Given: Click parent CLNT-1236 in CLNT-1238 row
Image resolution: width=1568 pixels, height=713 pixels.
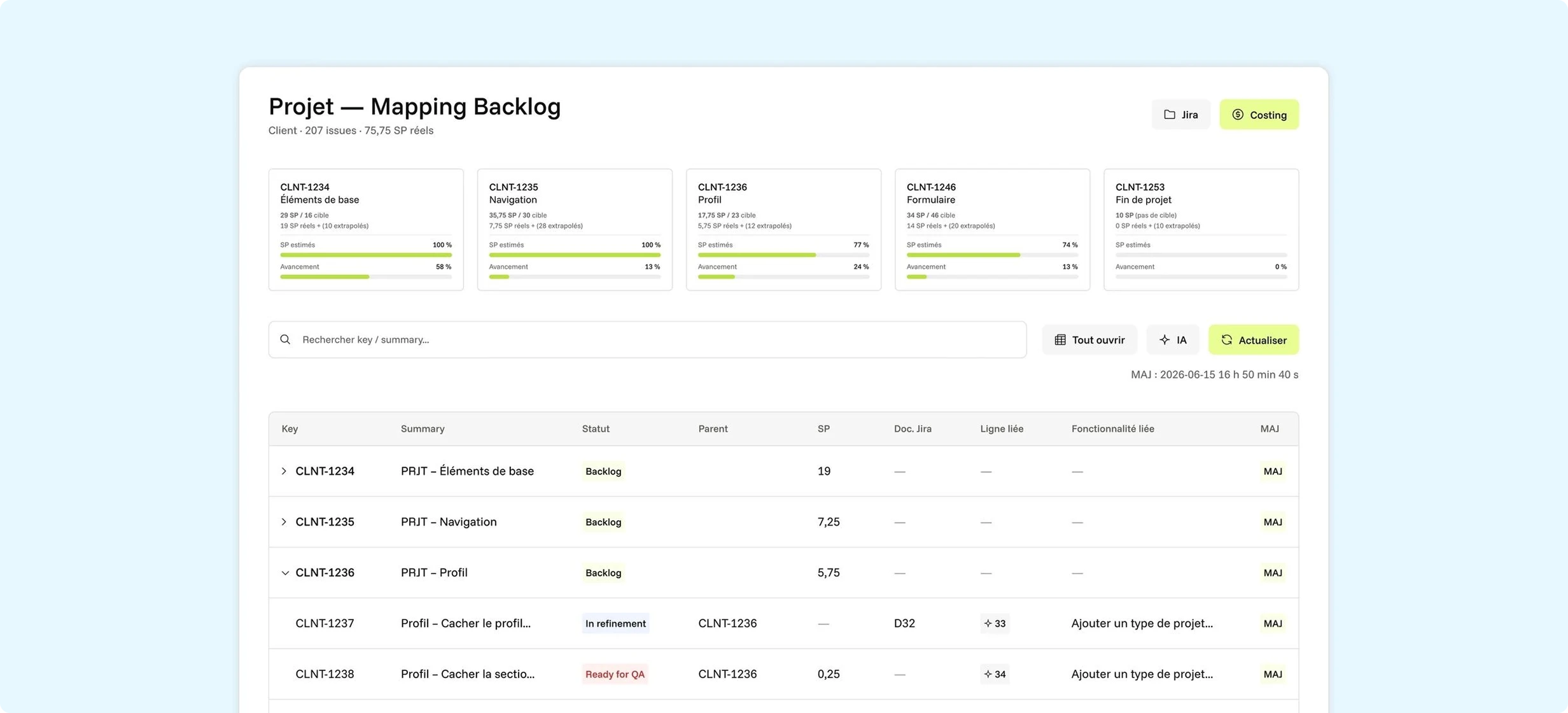Looking at the screenshot, I should click(x=727, y=674).
